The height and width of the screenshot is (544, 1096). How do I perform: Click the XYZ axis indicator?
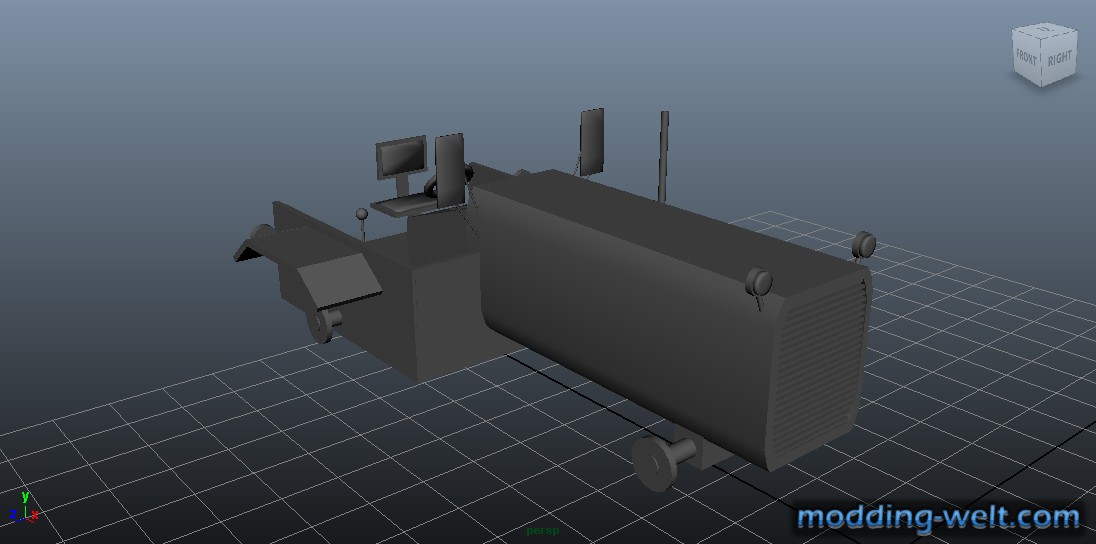24,509
